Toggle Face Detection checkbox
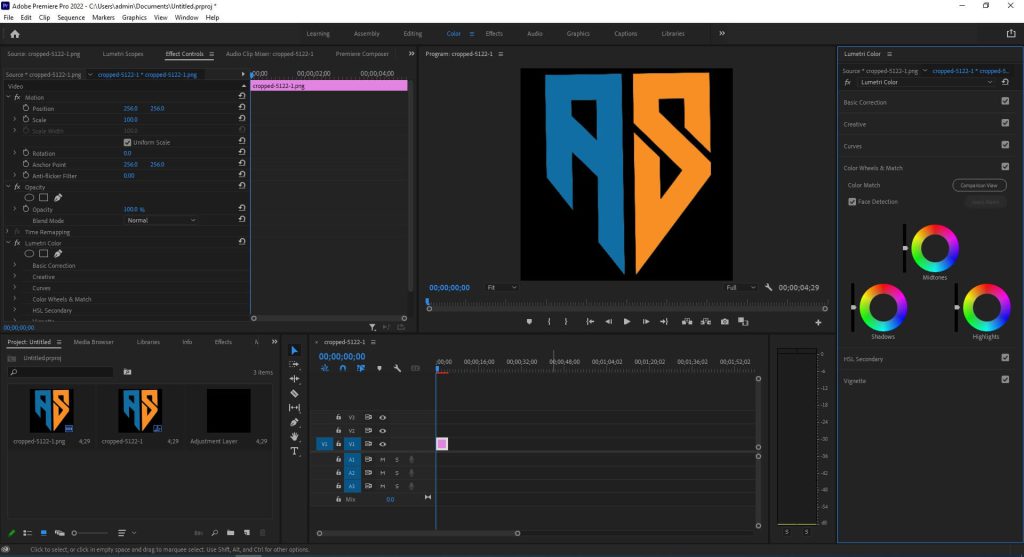Screen dimensions: 1024x557 [x=852, y=202]
